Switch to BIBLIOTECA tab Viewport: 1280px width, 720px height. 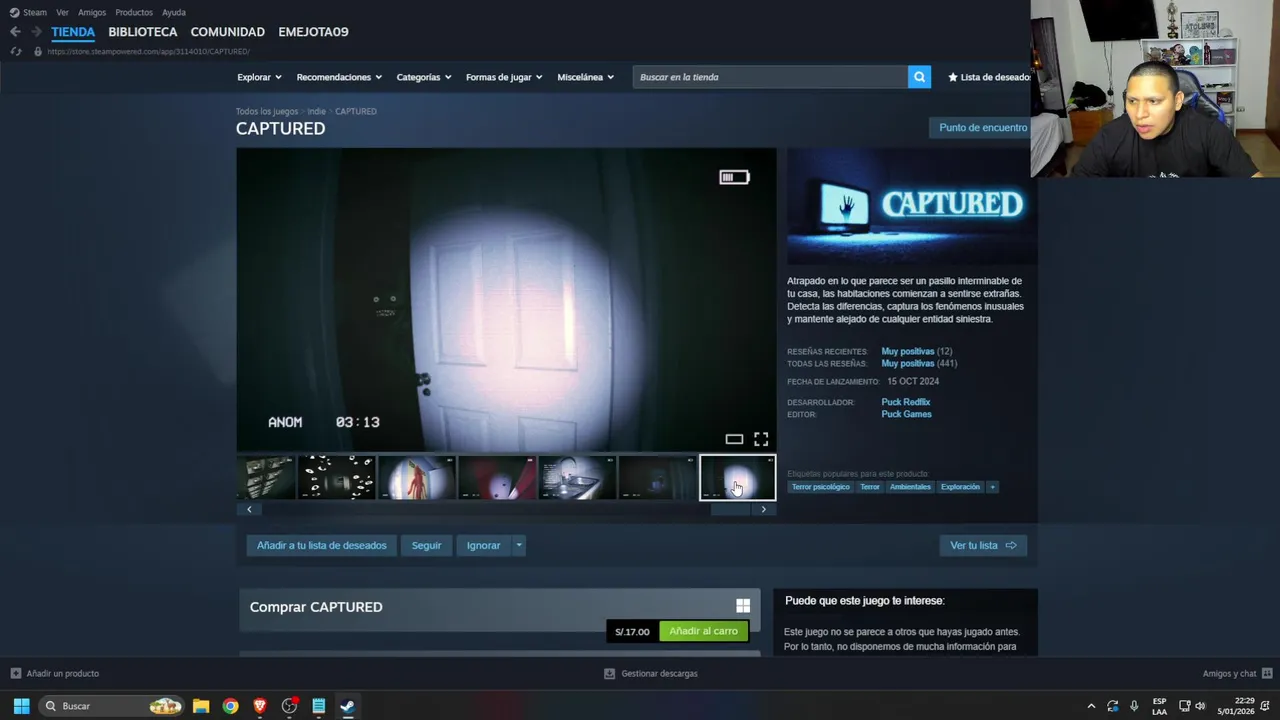(x=143, y=32)
